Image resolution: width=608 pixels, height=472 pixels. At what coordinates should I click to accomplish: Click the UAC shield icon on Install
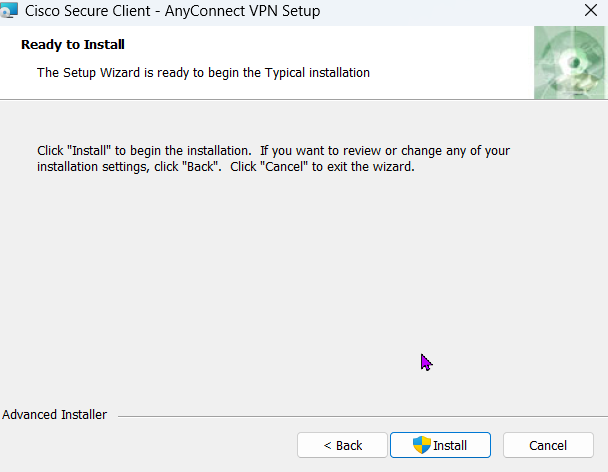point(422,445)
